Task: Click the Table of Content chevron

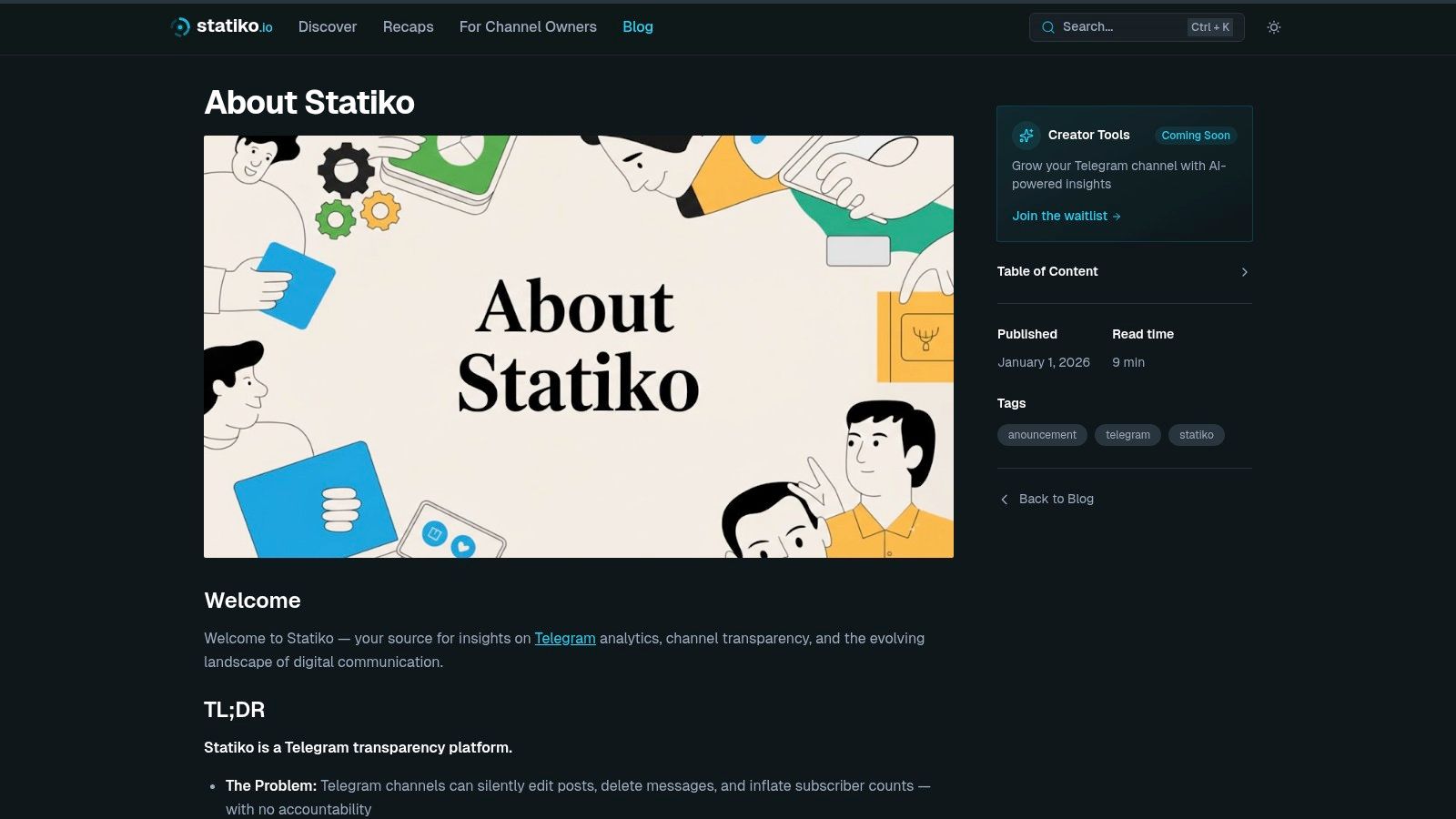Action: point(1245,272)
